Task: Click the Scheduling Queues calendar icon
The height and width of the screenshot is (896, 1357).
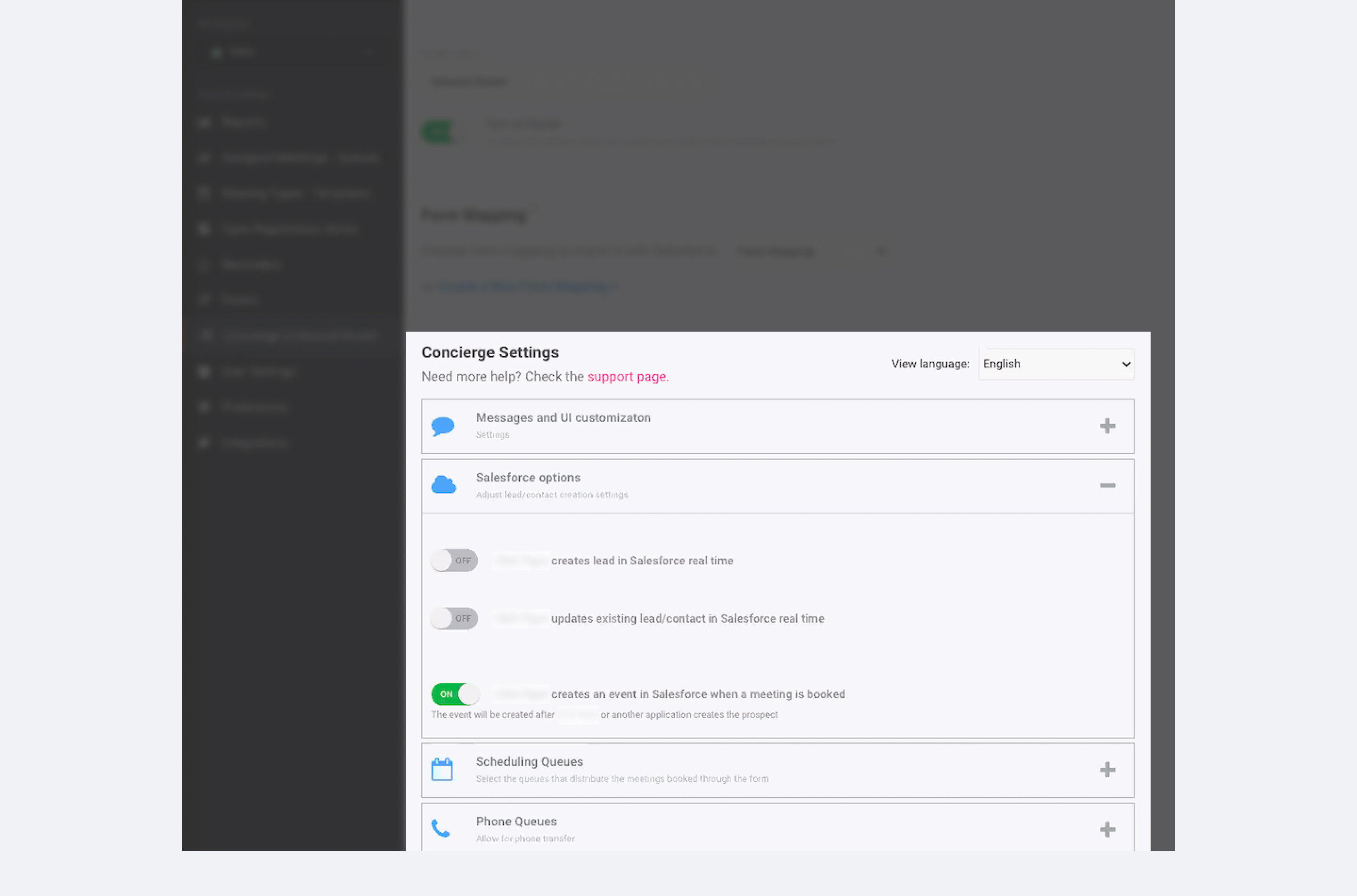Action: click(441, 769)
